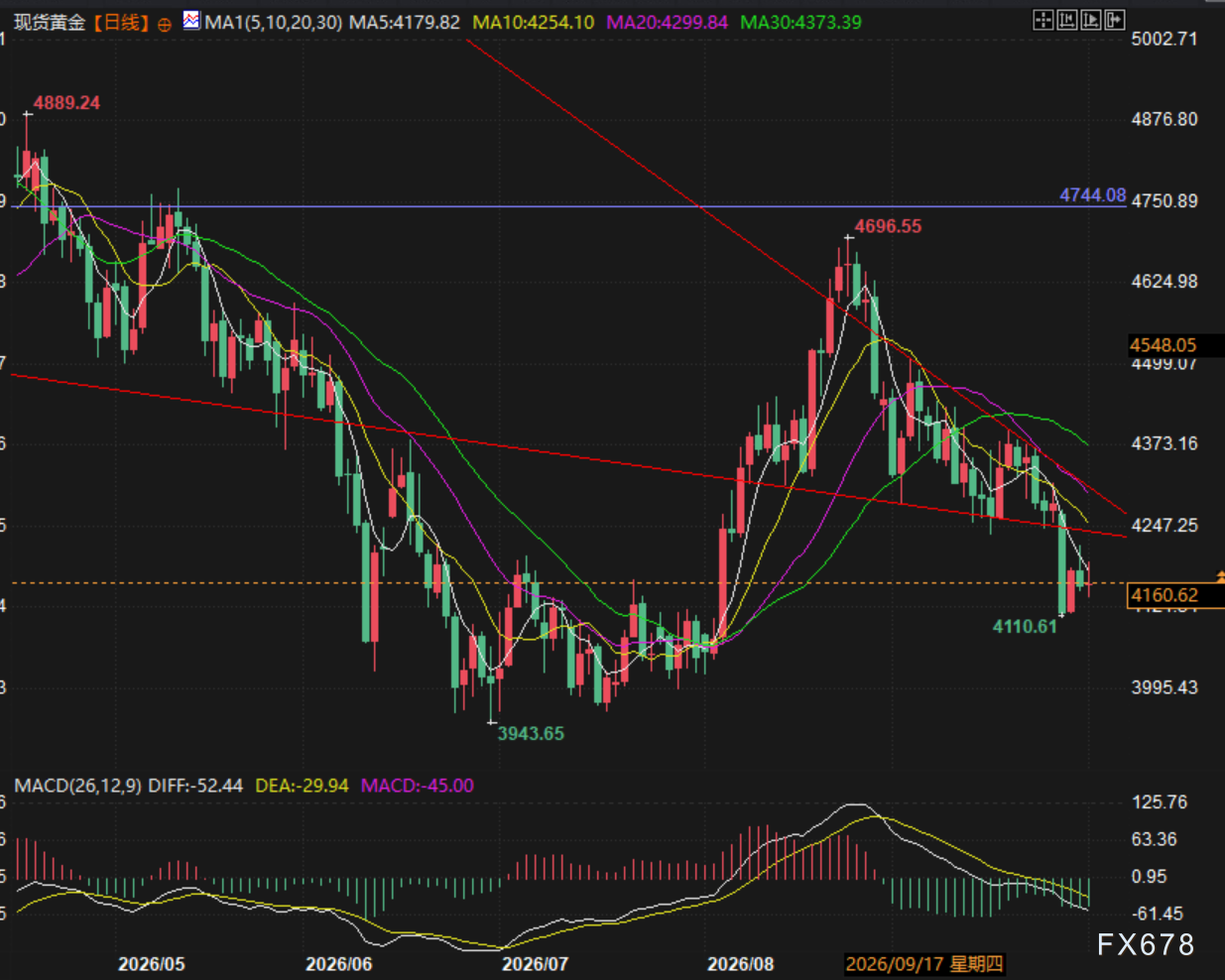
Task: Click the 0.95 MACD axis label
Action: click(x=1150, y=877)
